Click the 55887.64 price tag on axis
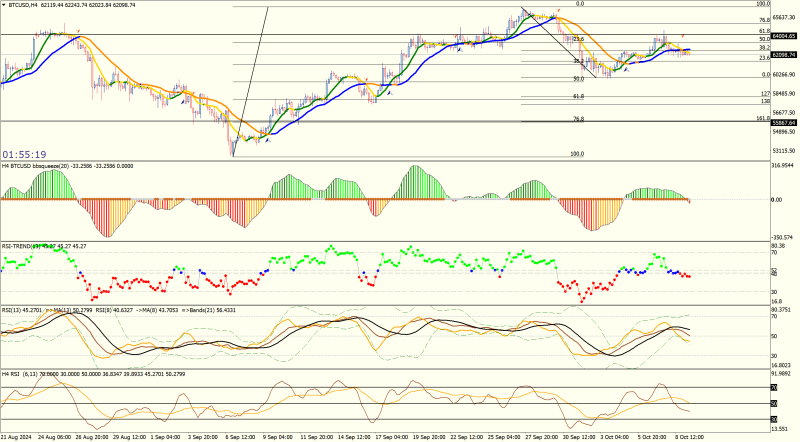 [784, 123]
